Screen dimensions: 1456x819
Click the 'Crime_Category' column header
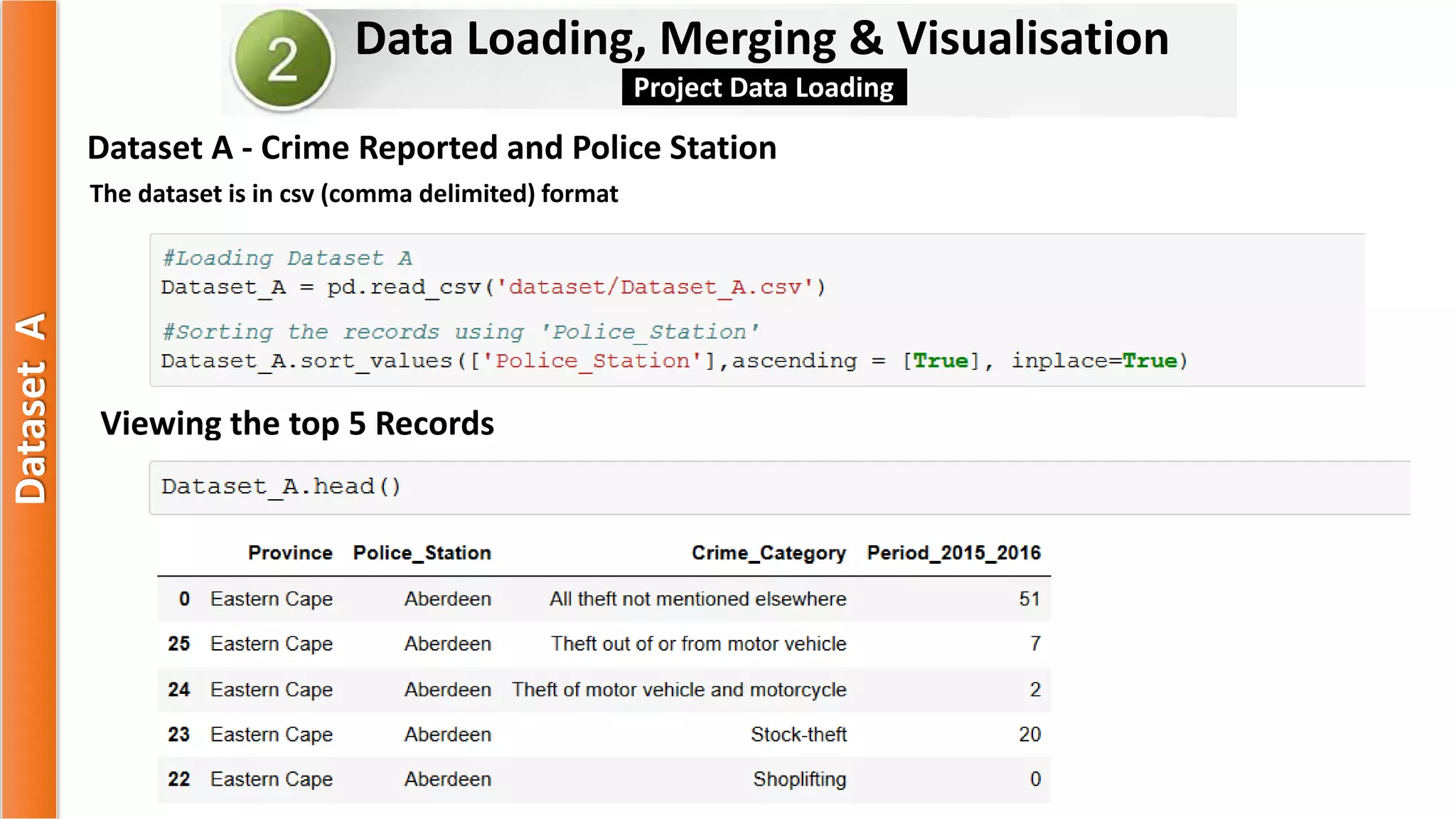pos(769,553)
